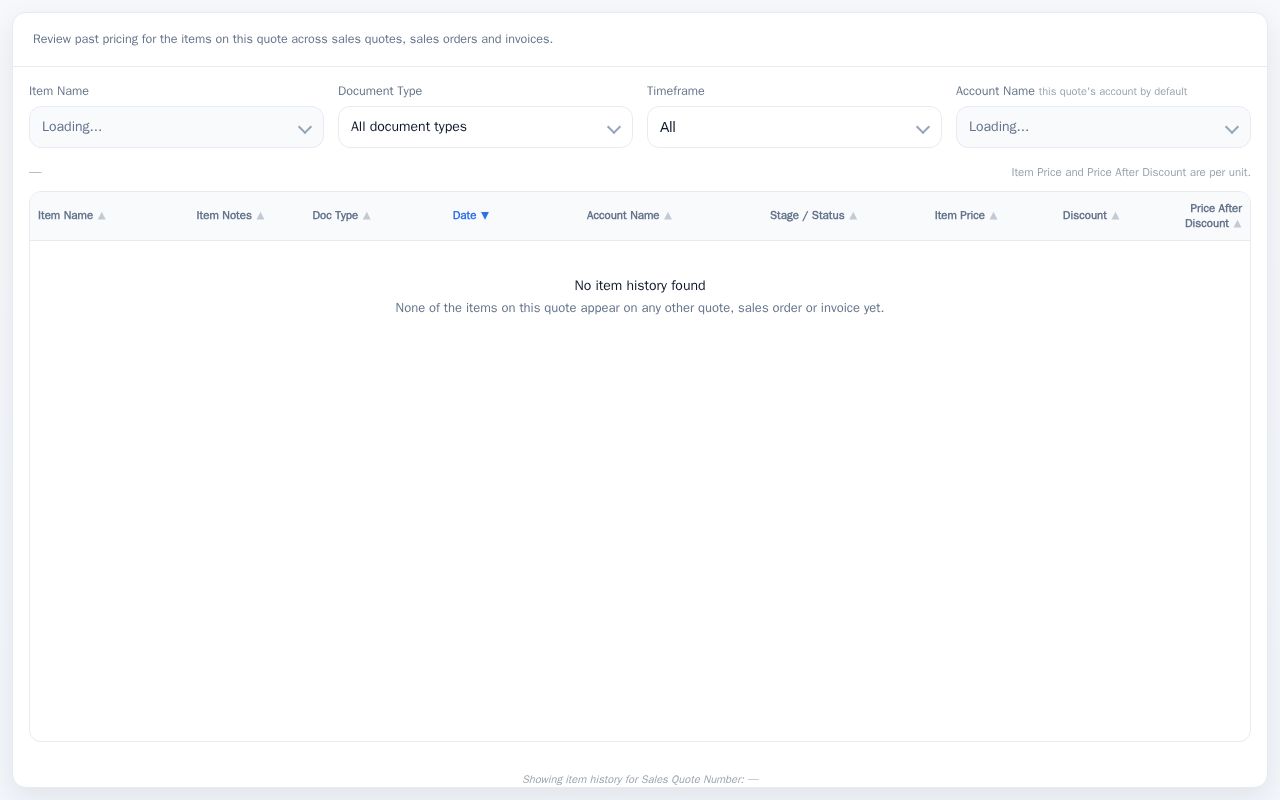Sort table by Item Notes column
Screen dimensions: 1280x800
(x=230, y=216)
